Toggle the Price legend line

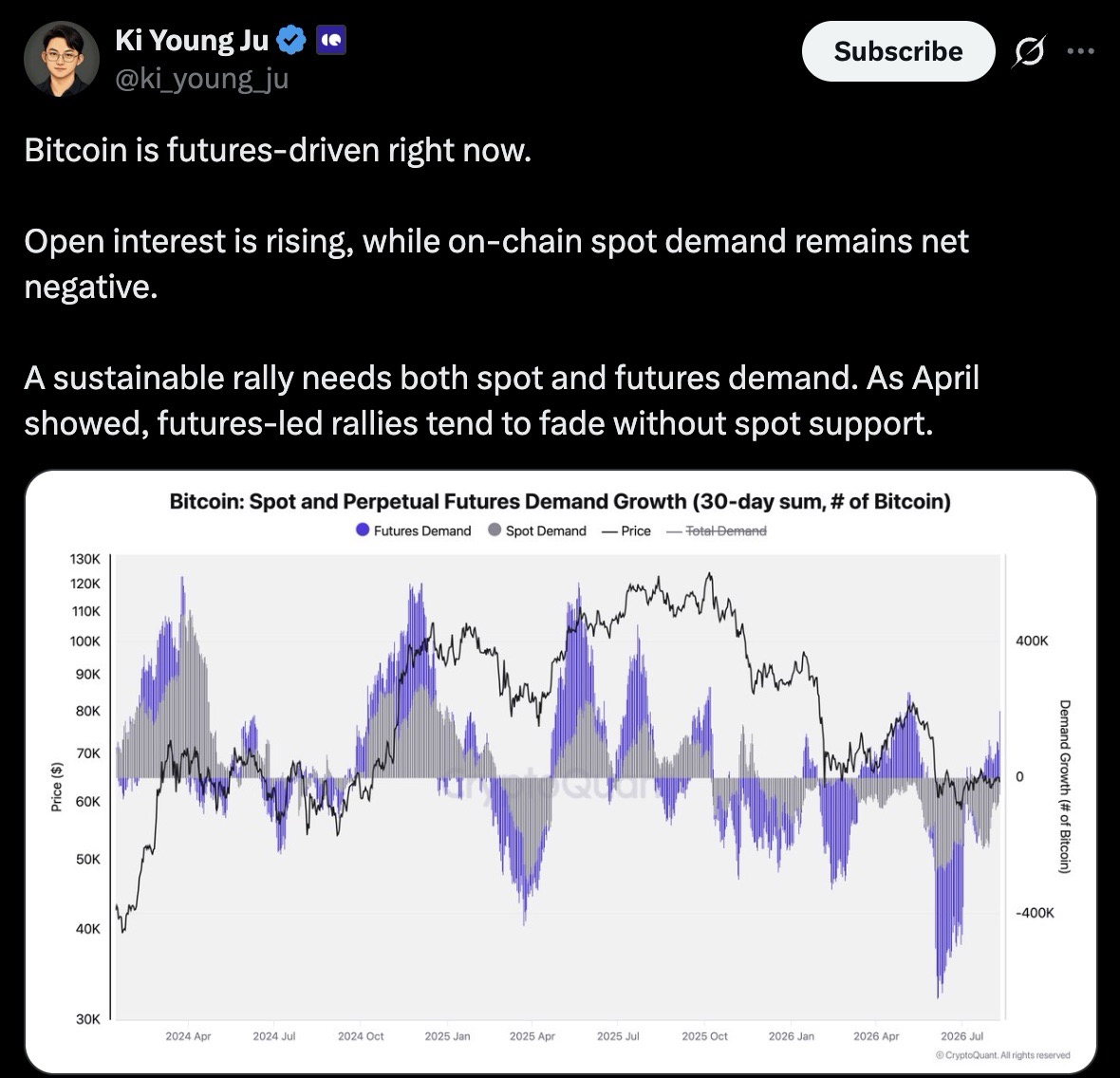click(x=626, y=530)
